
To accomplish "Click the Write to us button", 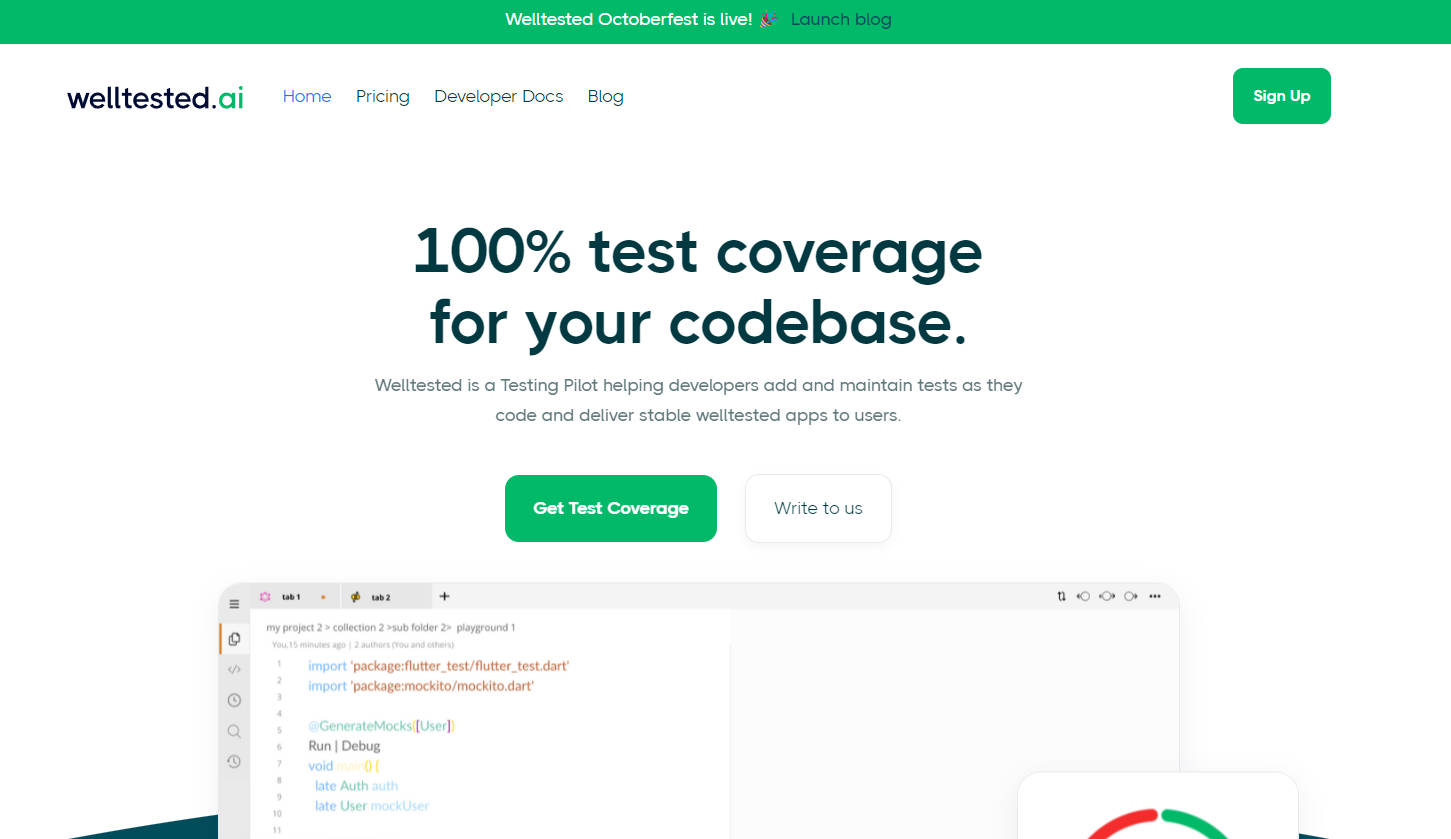I will coord(818,508).
